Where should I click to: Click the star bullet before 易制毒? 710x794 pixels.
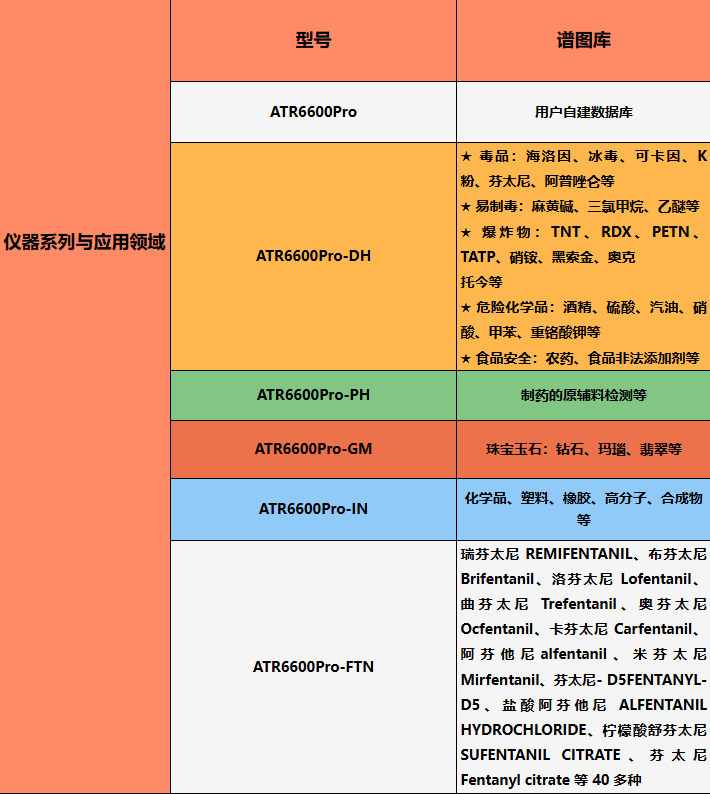point(466,207)
